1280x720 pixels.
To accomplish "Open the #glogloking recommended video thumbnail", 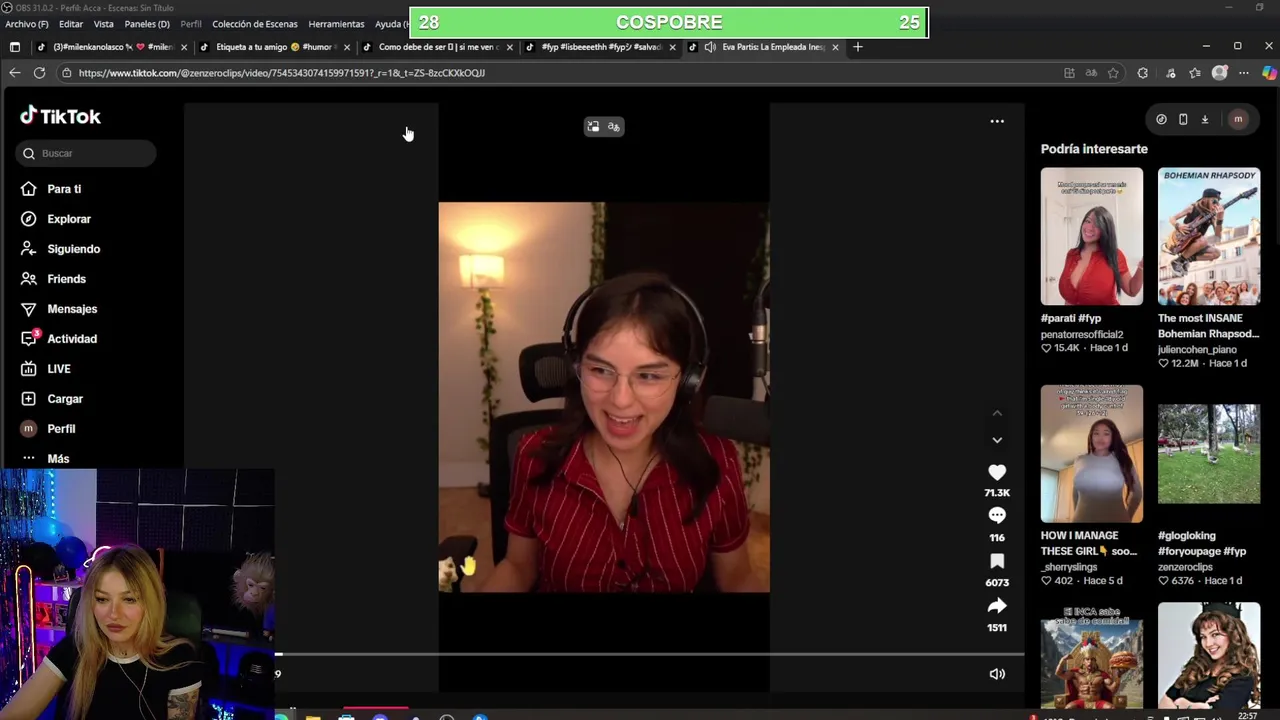I will pyautogui.click(x=1209, y=453).
